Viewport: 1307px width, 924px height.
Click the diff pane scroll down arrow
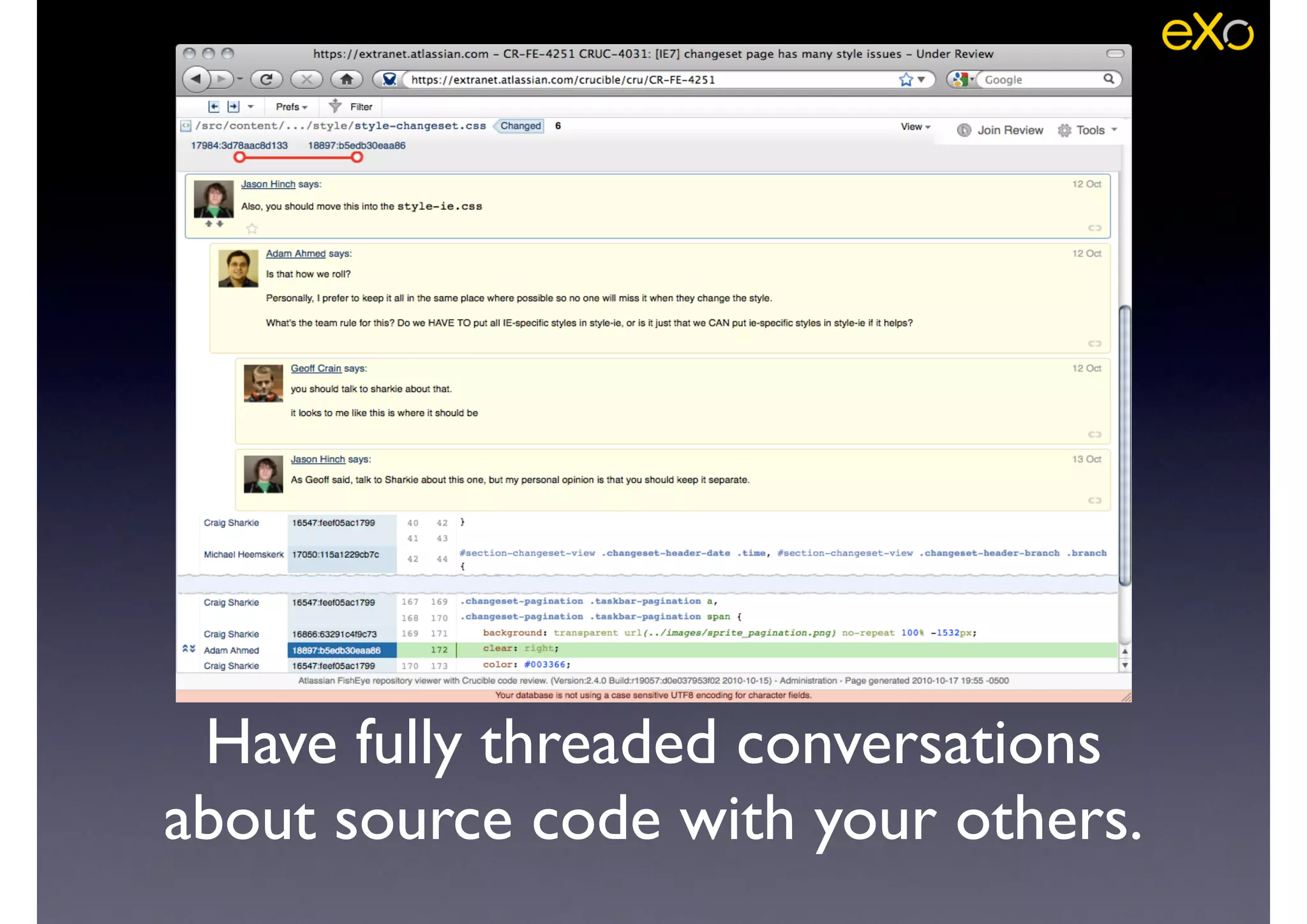tap(1124, 666)
